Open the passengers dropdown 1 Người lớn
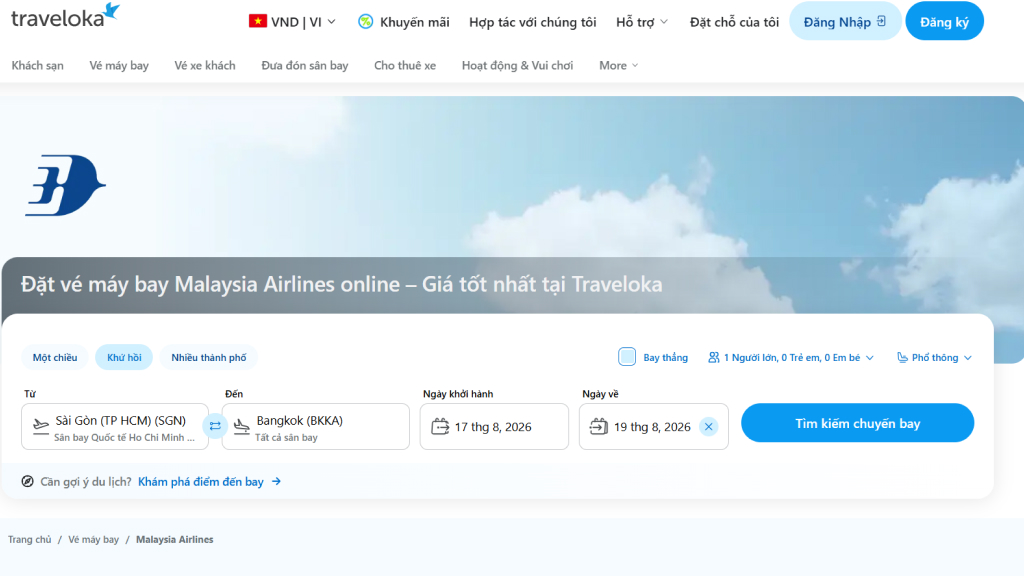The image size is (1024, 576). click(x=791, y=357)
